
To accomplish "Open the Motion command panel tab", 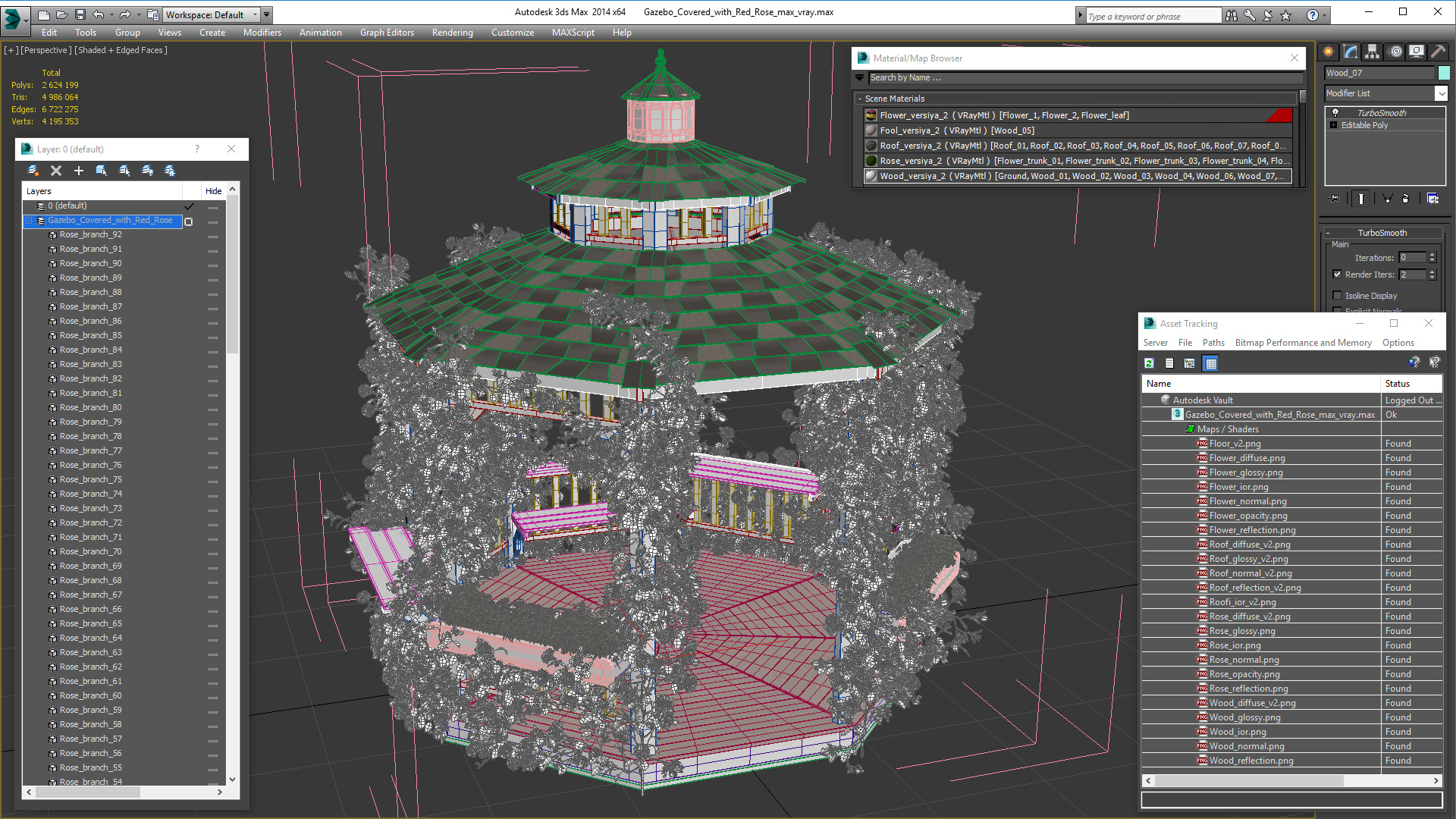I will click(1395, 52).
